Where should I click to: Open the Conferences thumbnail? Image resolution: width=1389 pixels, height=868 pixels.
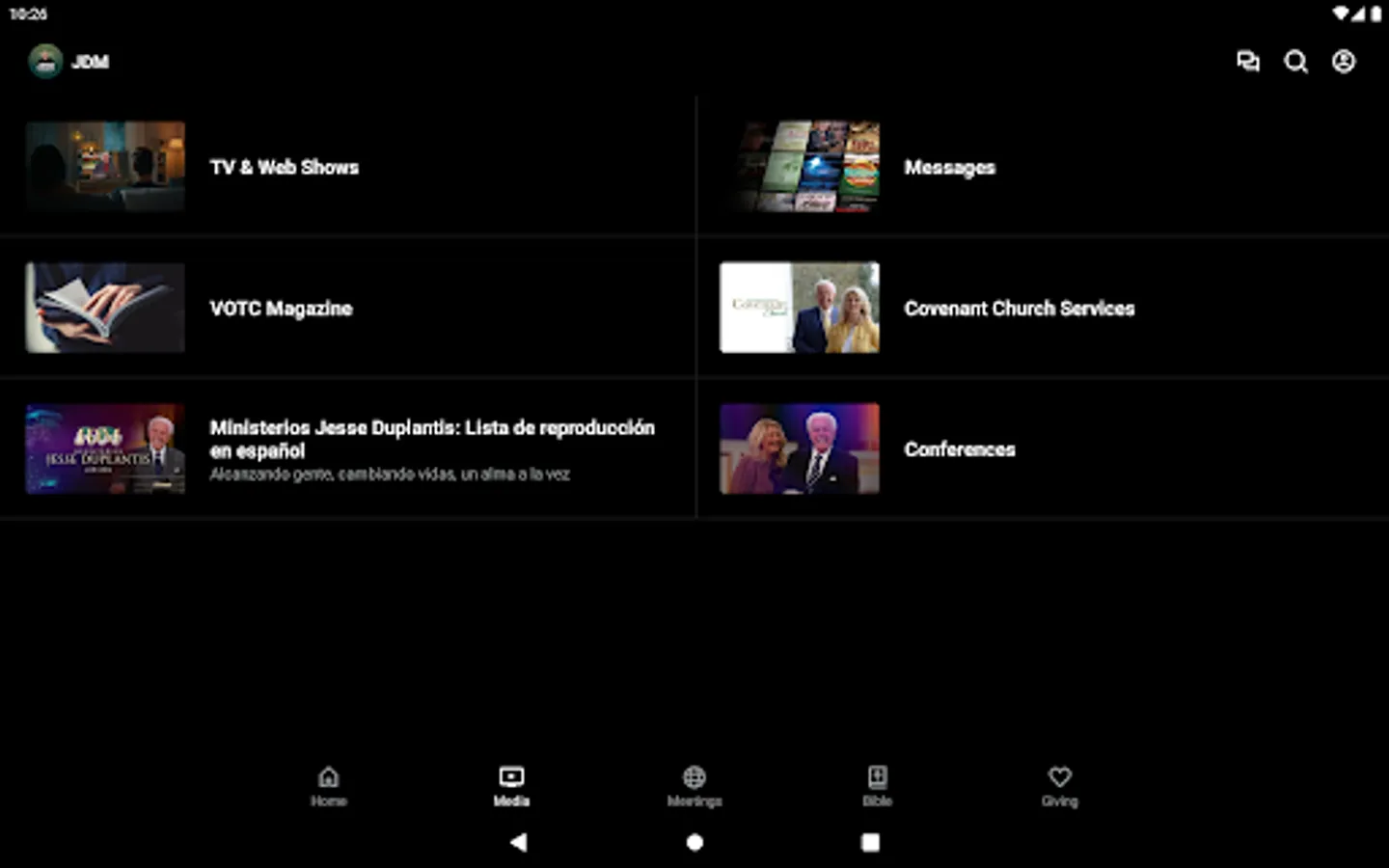coord(800,448)
